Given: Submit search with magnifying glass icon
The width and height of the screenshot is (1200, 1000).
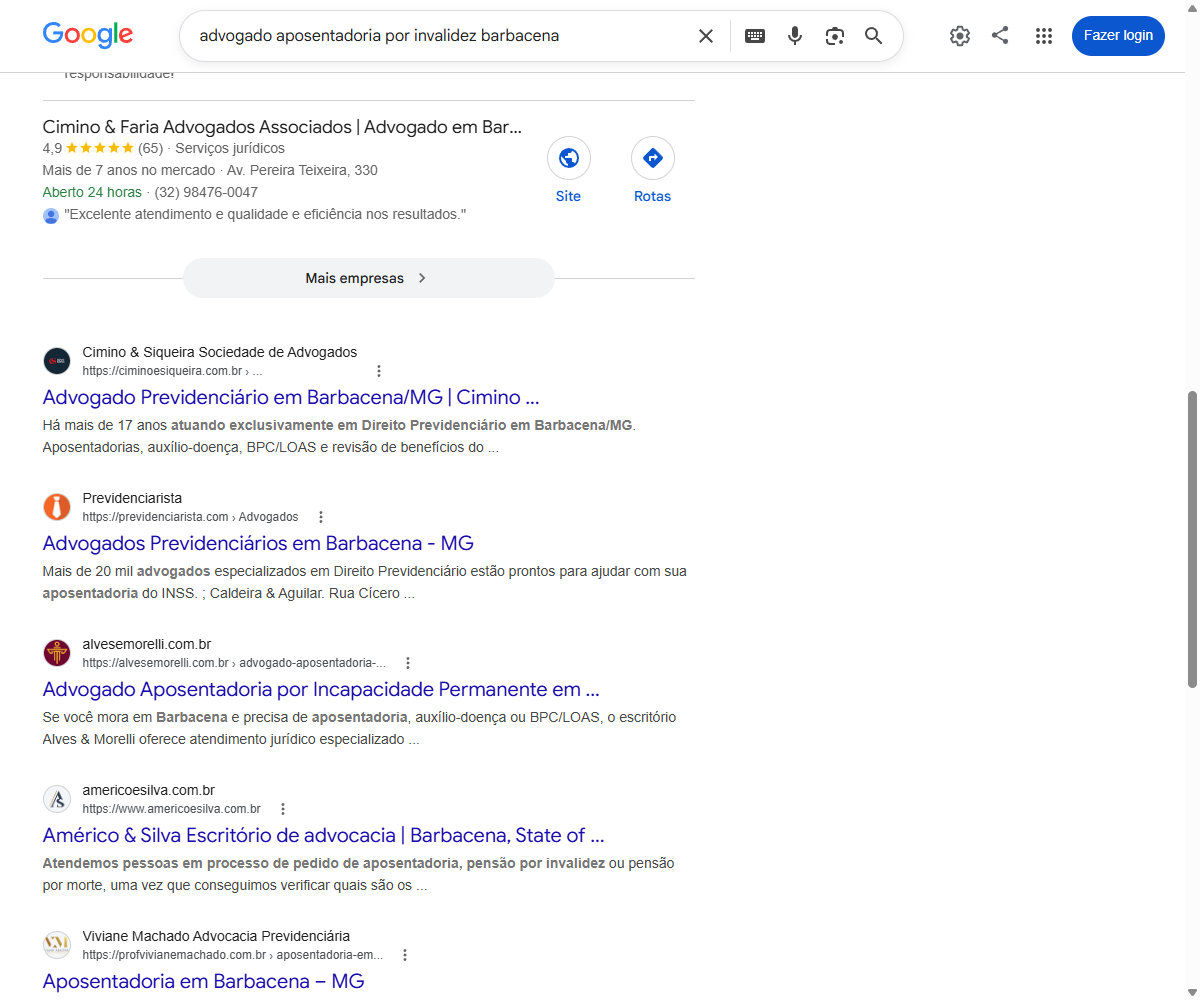Looking at the screenshot, I should click(874, 36).
